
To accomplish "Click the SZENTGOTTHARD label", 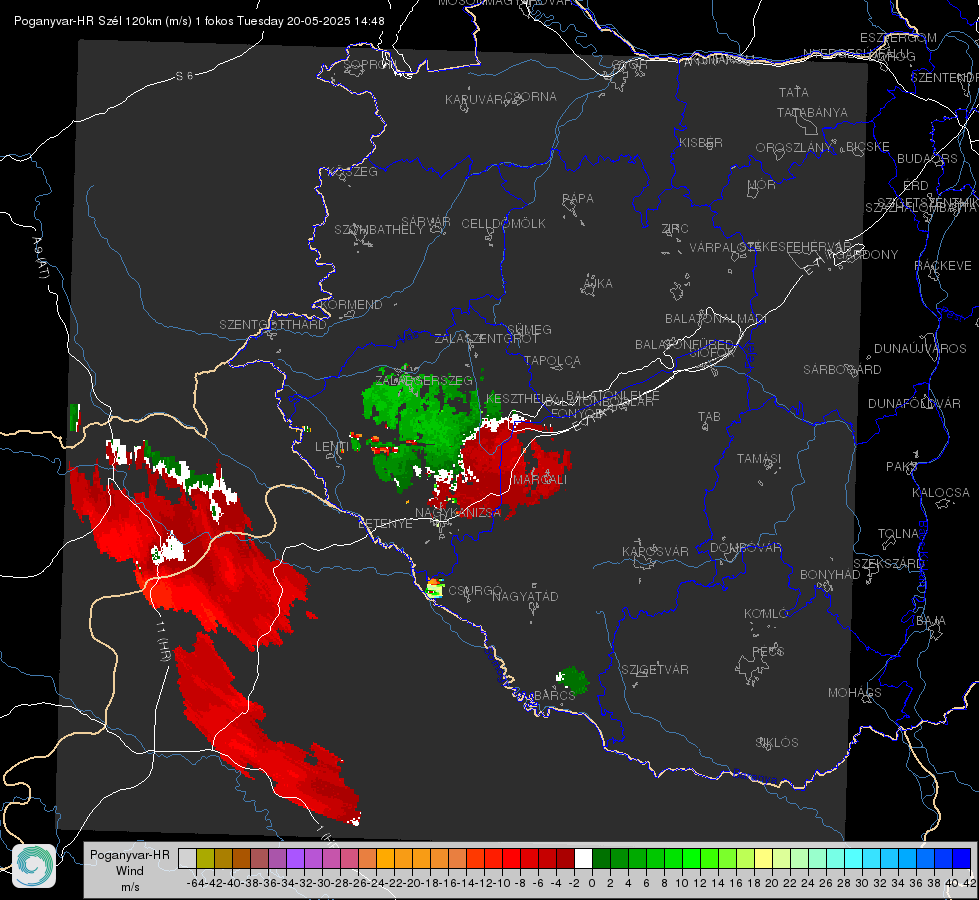I will coord(273,325).
